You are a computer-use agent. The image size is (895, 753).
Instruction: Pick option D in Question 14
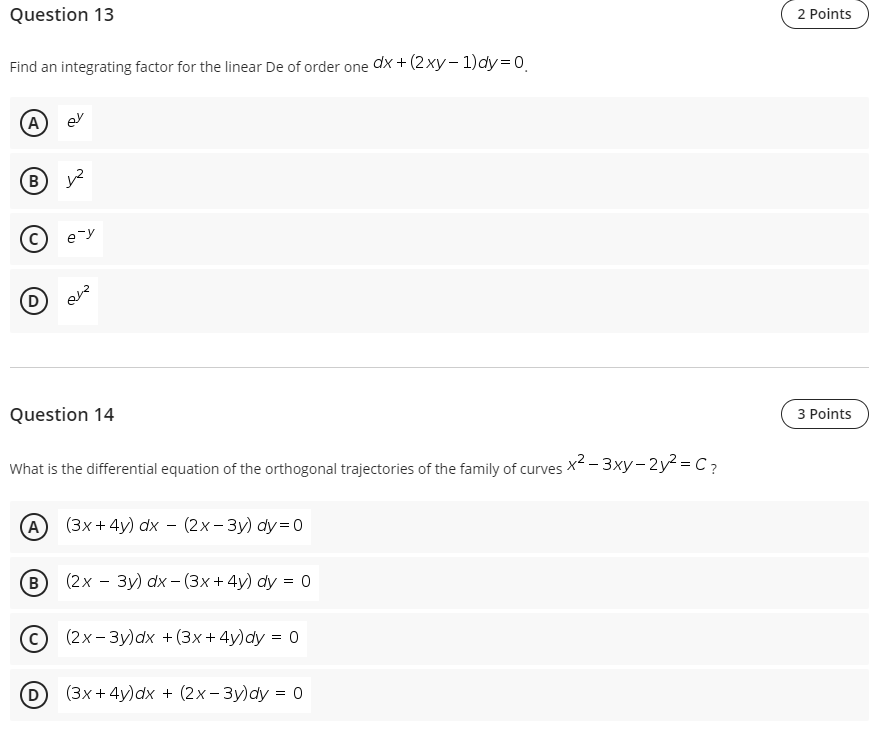[35, 693]
